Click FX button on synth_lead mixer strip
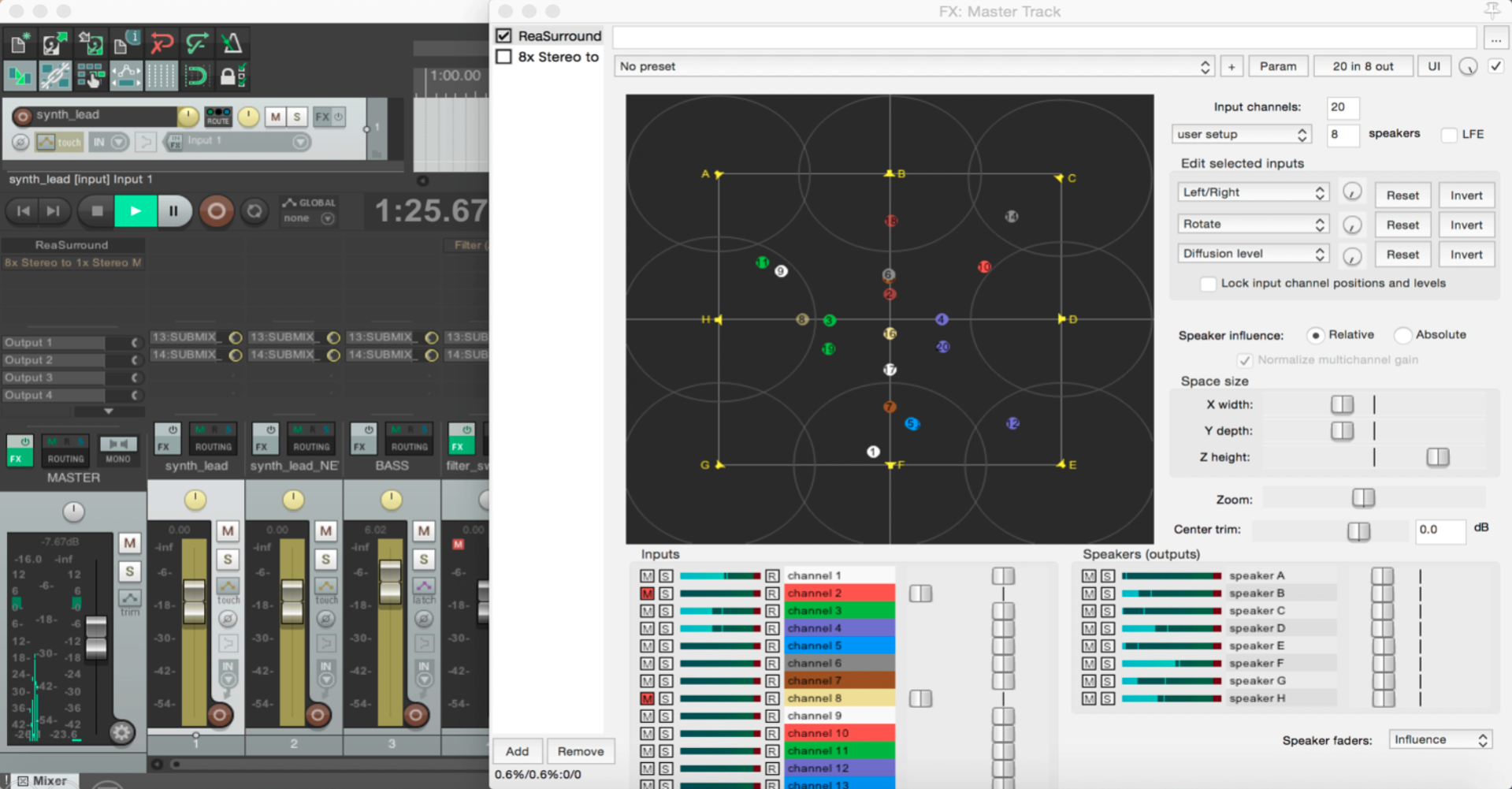 167,439
